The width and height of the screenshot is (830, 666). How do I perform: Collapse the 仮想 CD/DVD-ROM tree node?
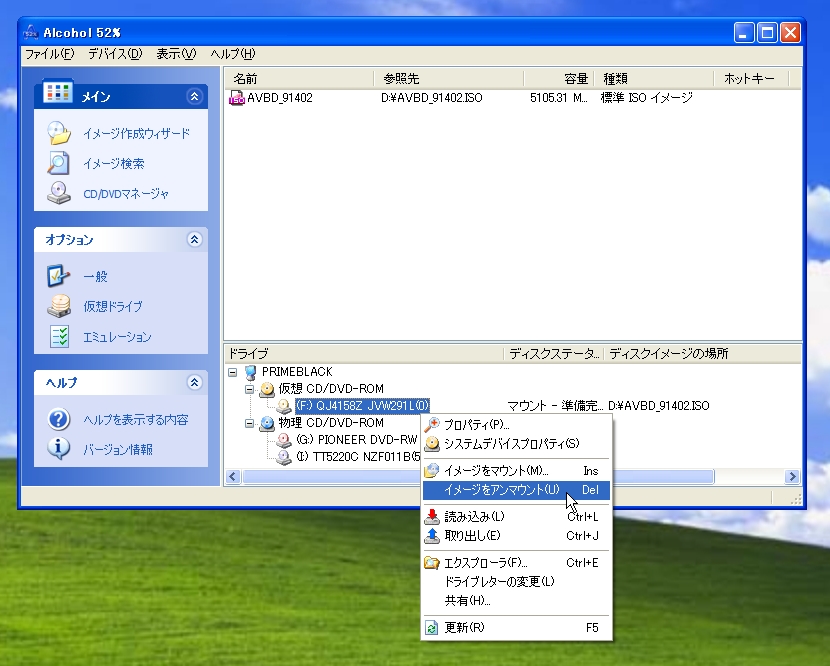coord(249,389)
